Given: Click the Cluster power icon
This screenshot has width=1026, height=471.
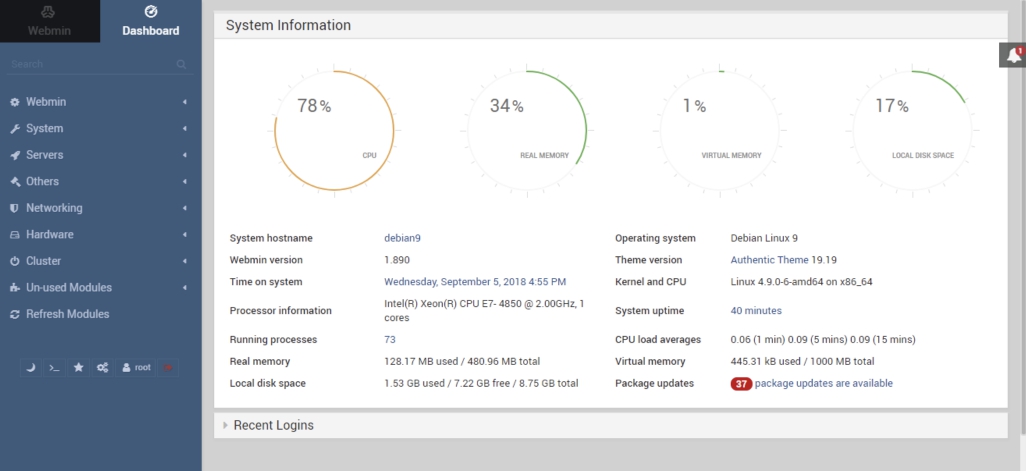Looking at the screenshot, I should (14, 261).
